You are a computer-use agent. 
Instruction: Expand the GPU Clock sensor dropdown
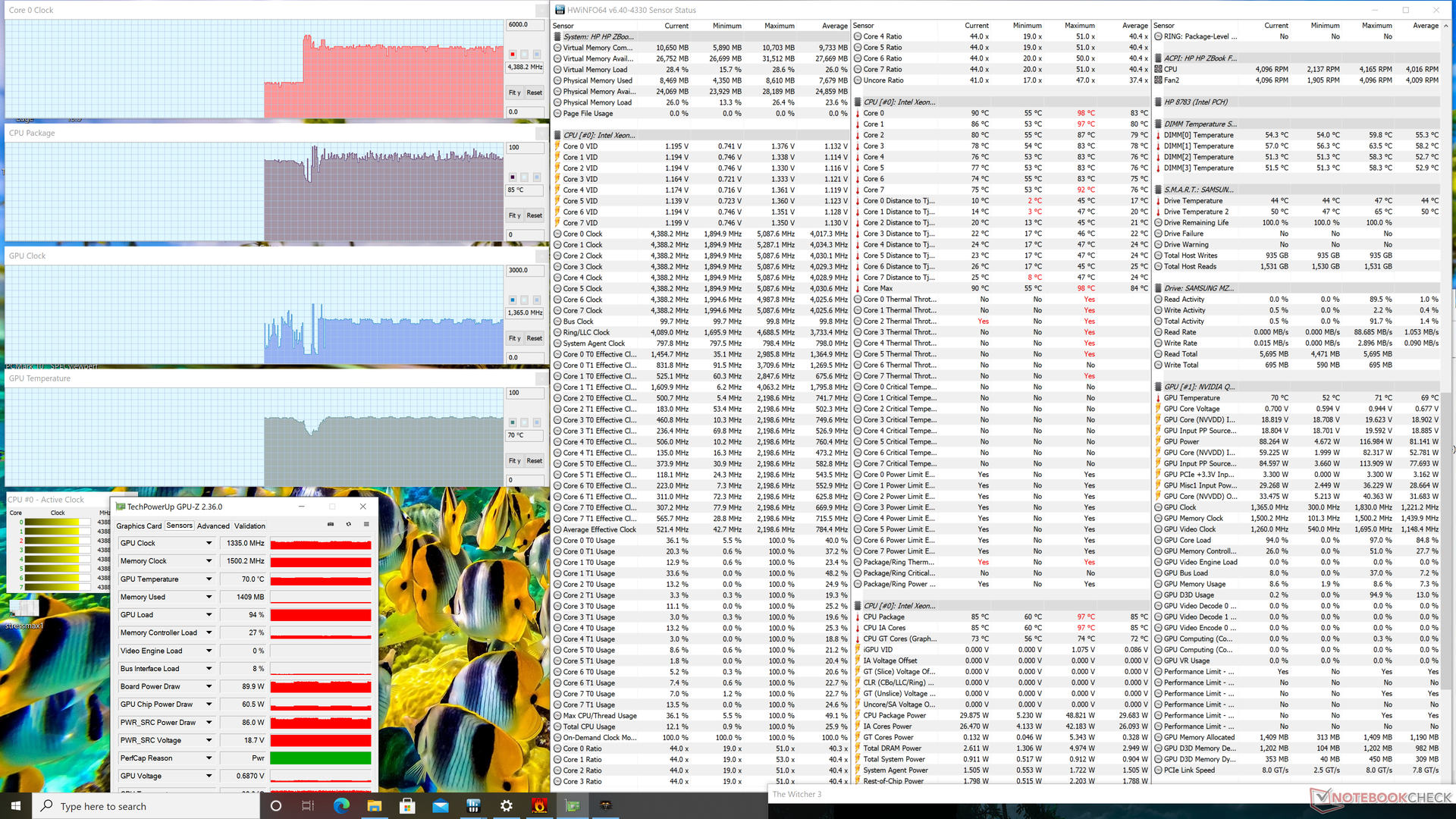coord(209,543)
